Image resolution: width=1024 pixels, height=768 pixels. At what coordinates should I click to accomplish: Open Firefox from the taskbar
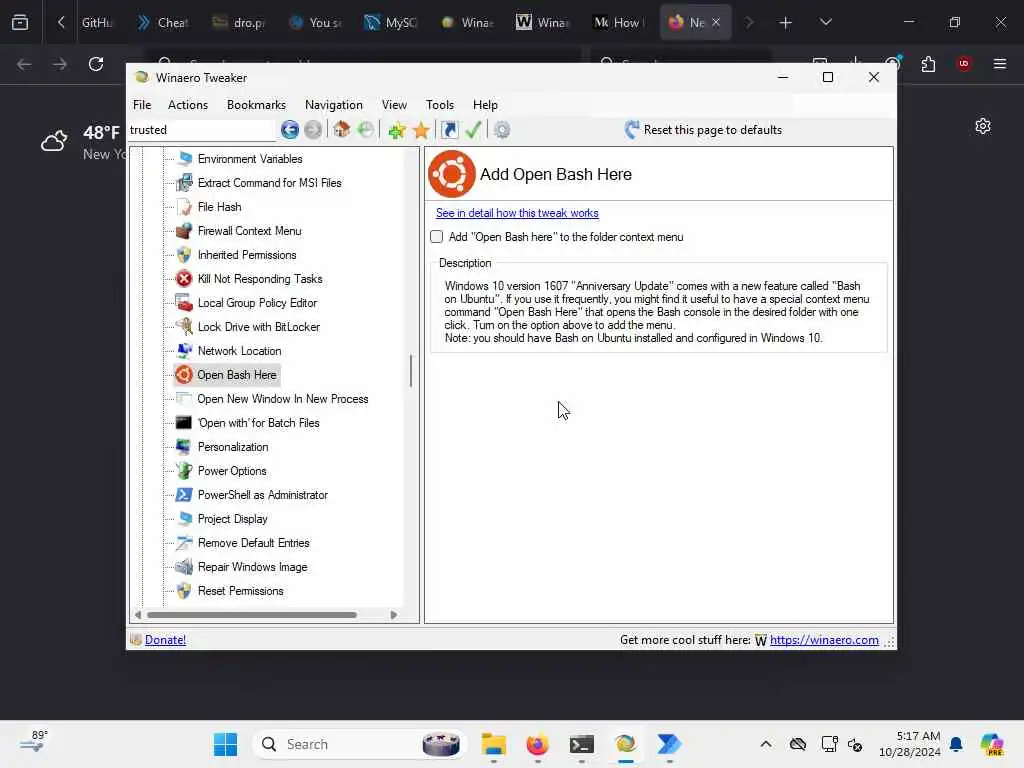(x=537, y=744)
